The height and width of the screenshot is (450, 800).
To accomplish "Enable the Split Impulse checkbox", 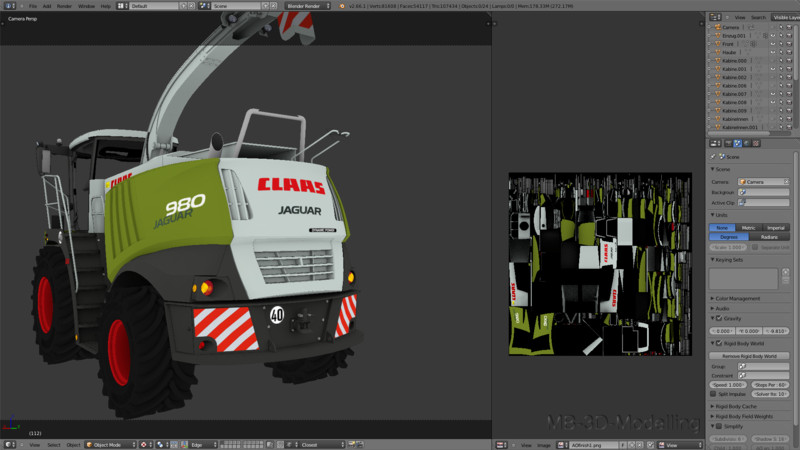I will click(713, 394).
